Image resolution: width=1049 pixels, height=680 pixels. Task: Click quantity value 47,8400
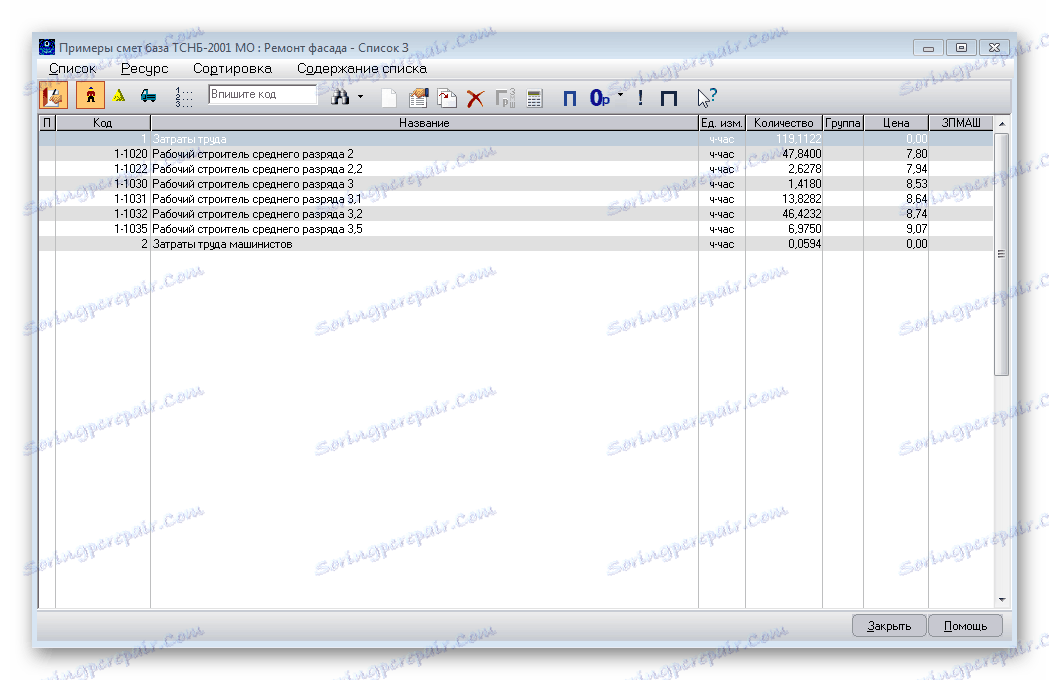[x=801, y=154]
